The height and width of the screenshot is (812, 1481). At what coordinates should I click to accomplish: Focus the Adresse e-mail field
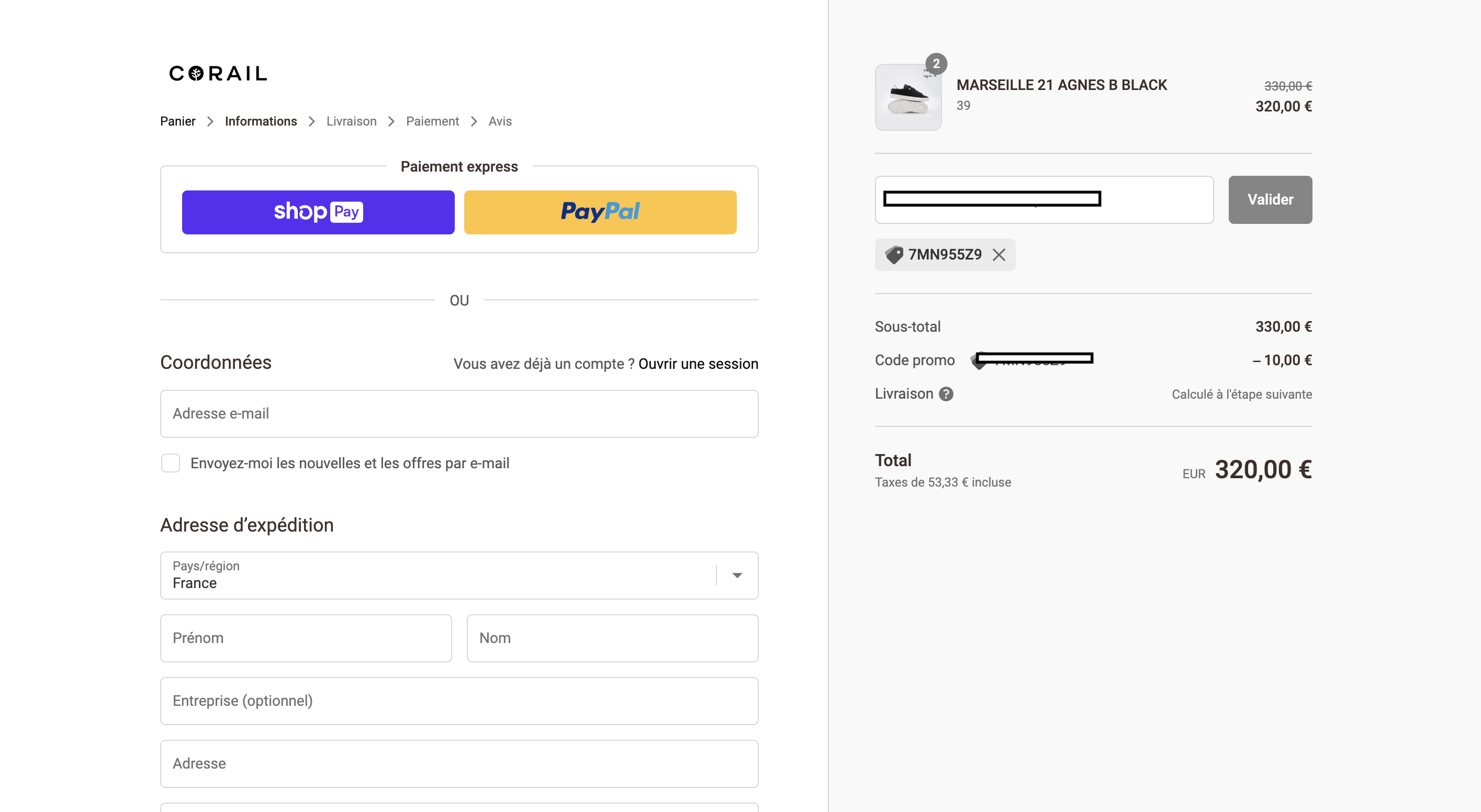click(x=459, y=414)
